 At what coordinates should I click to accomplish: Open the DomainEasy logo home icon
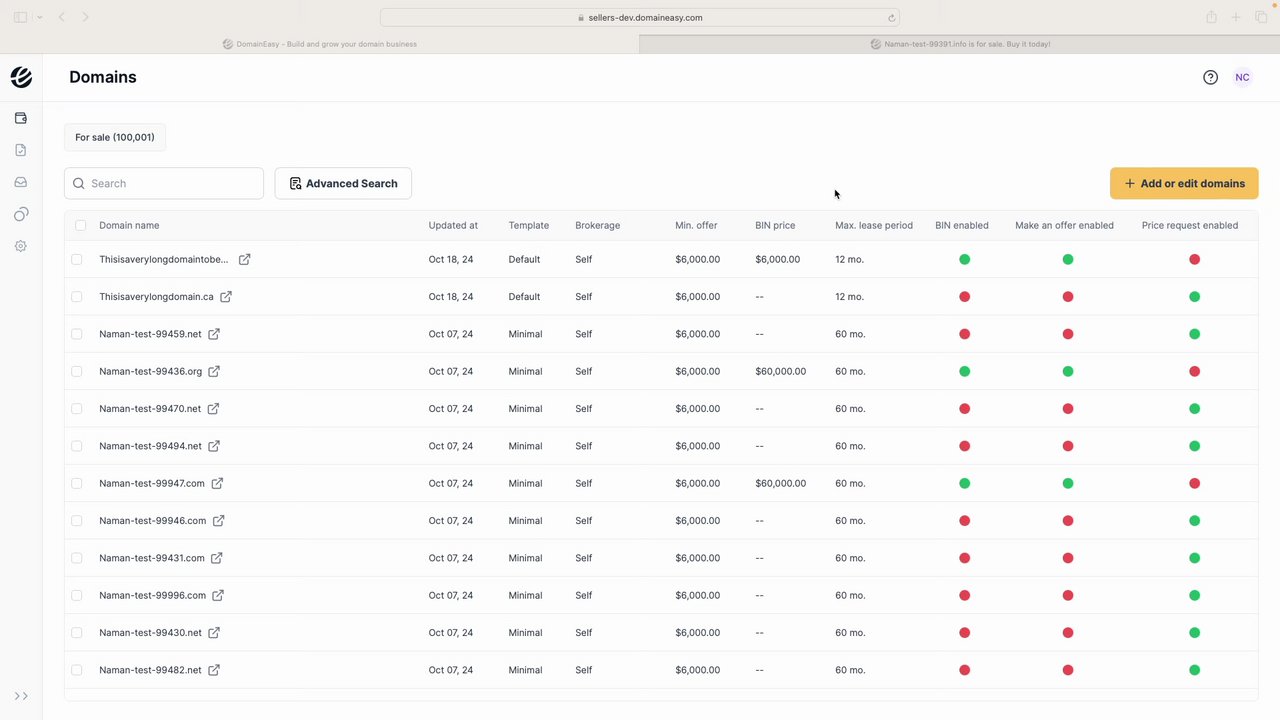click(x=21, y=77)
